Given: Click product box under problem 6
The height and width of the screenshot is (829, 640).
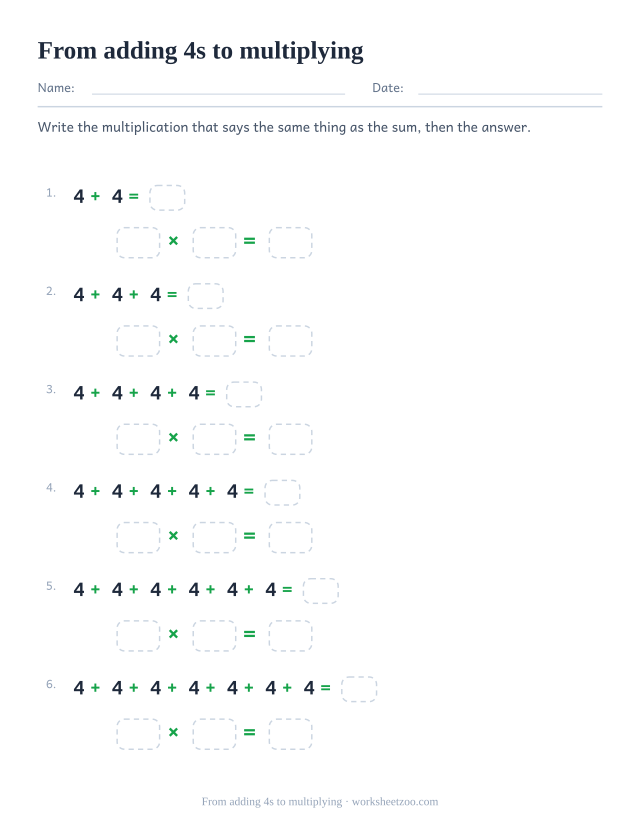Looking at the screenshot, I should coord(291,734).
